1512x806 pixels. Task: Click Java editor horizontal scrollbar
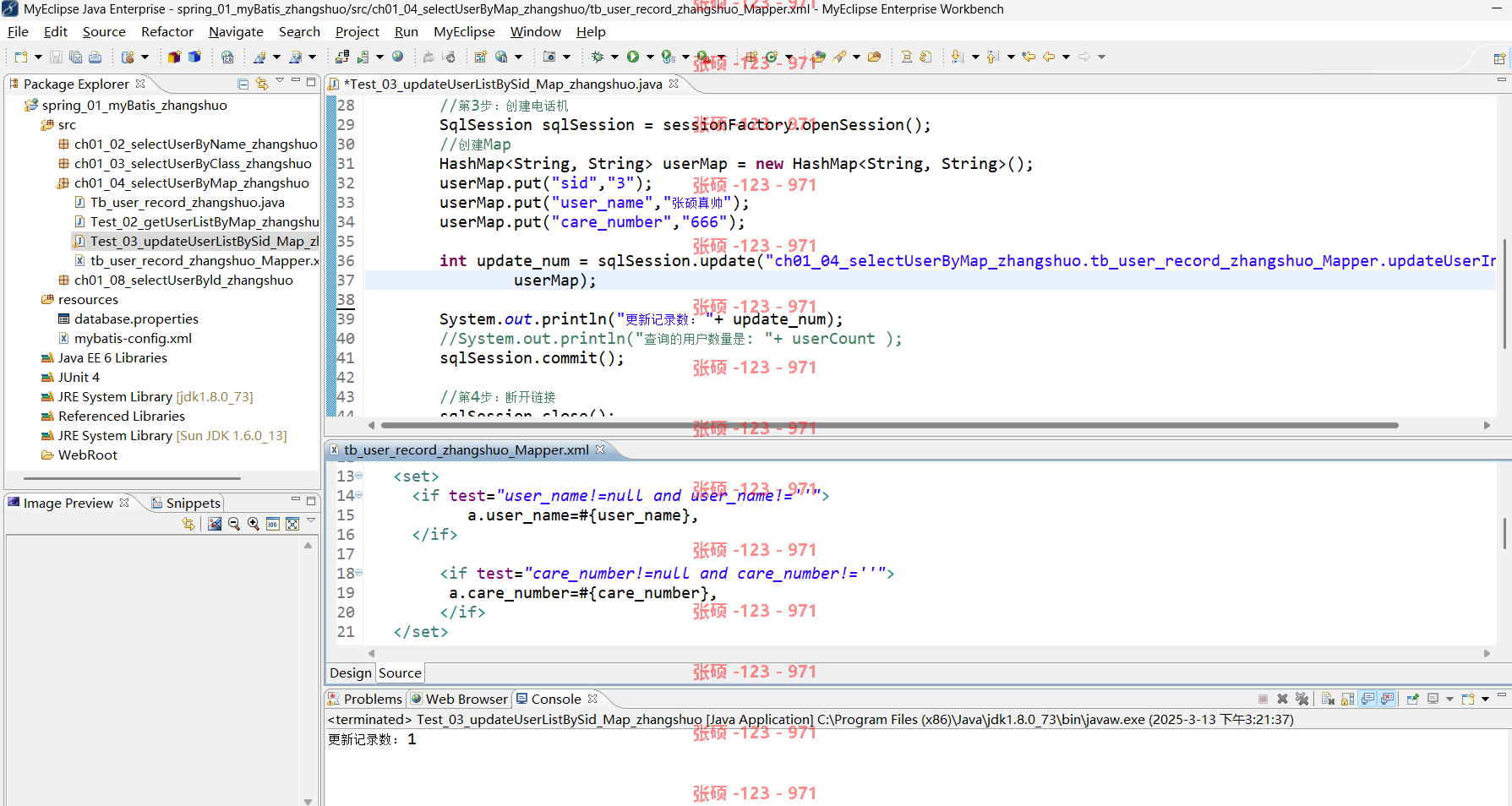point(889,425)
